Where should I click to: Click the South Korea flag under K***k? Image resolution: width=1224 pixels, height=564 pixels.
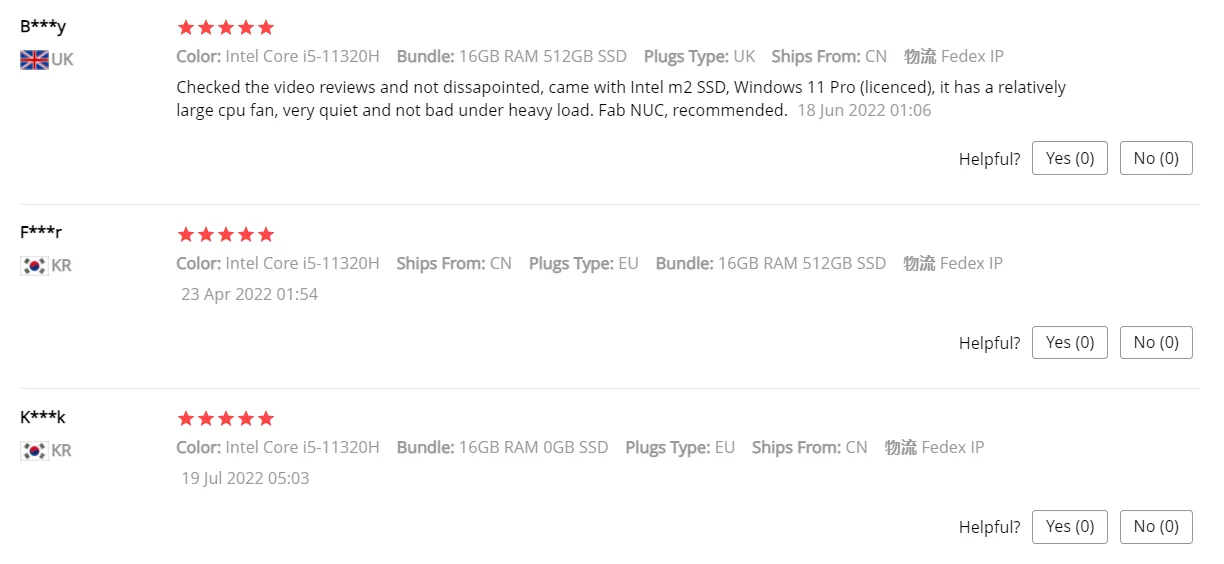[34, 451]
